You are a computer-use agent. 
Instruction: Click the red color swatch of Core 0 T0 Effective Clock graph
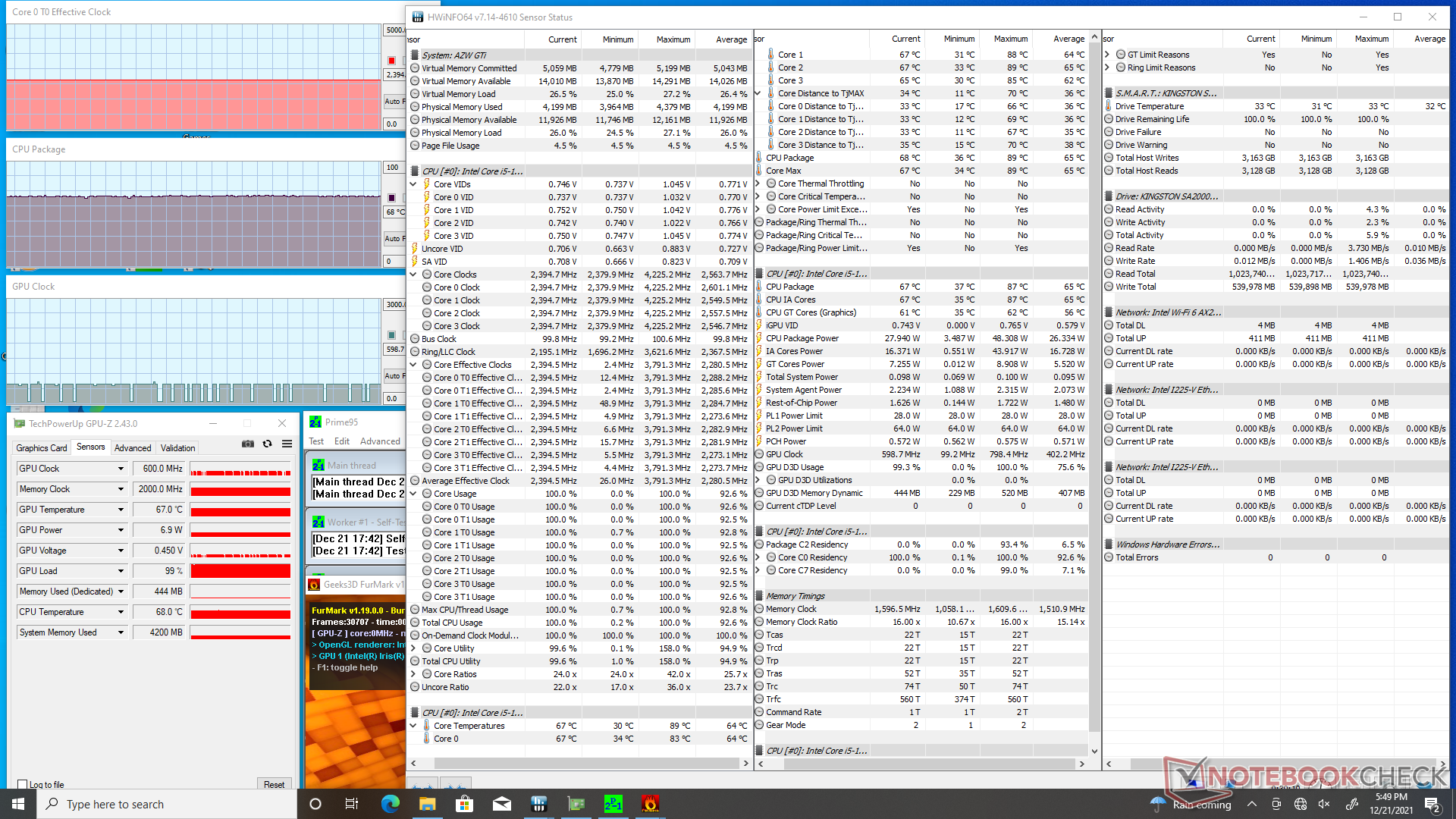391,61
